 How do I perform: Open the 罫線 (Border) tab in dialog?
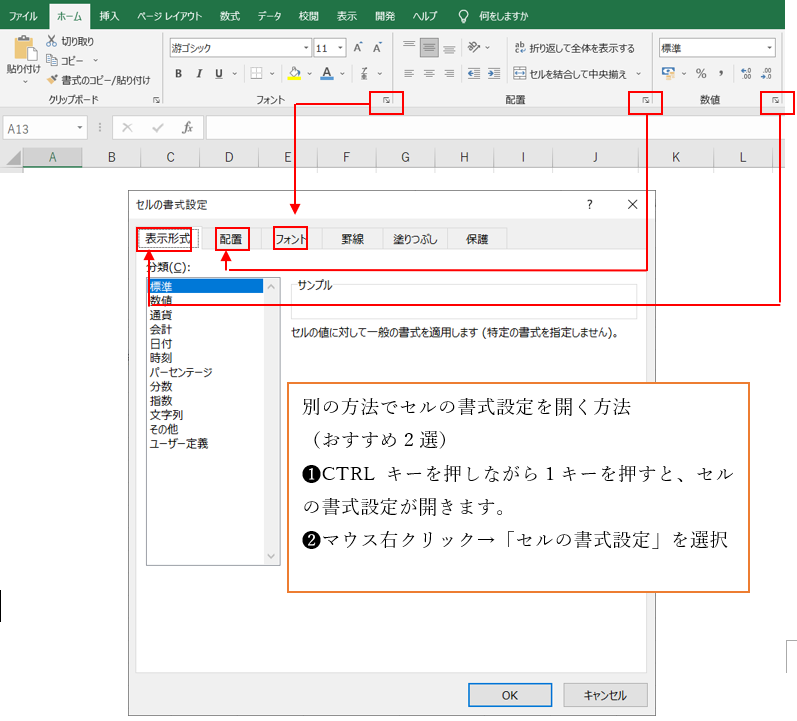(352, 239)
